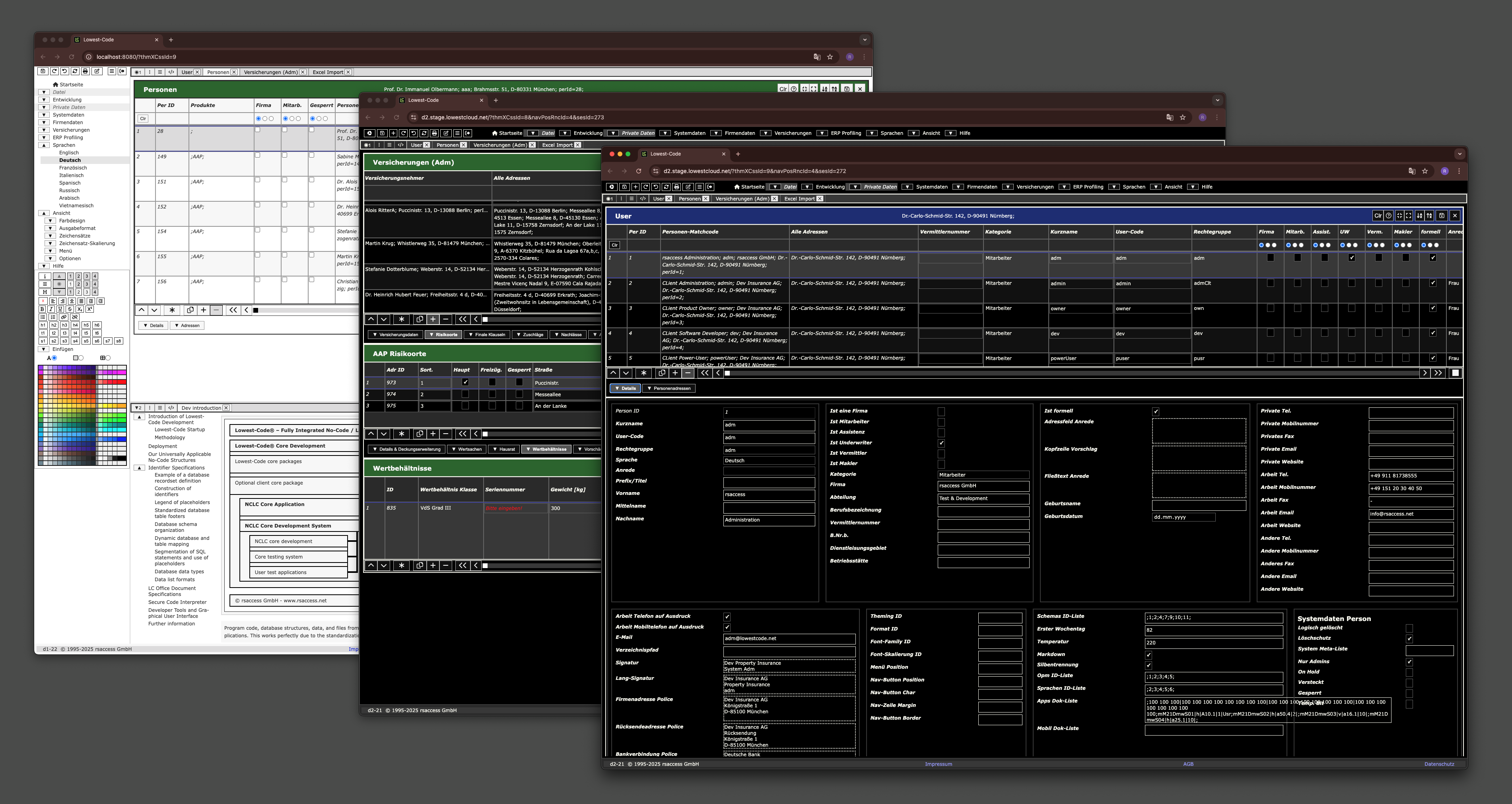Viewport: 1512px width, 804px height.
Task: Pick a green swatch in localhost color palette
Action: [x=122, y=420]
